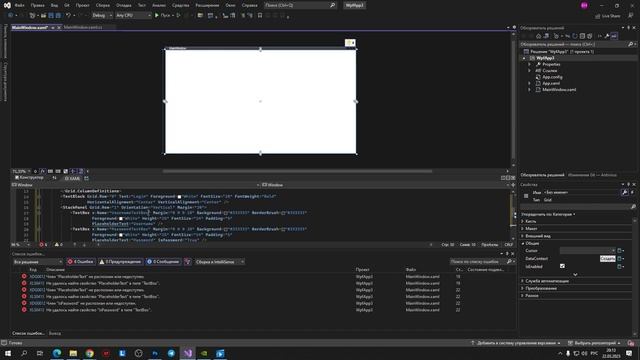
Task: Toggle the IsEnabled checkbox in Properties
Action: [562, 266]
